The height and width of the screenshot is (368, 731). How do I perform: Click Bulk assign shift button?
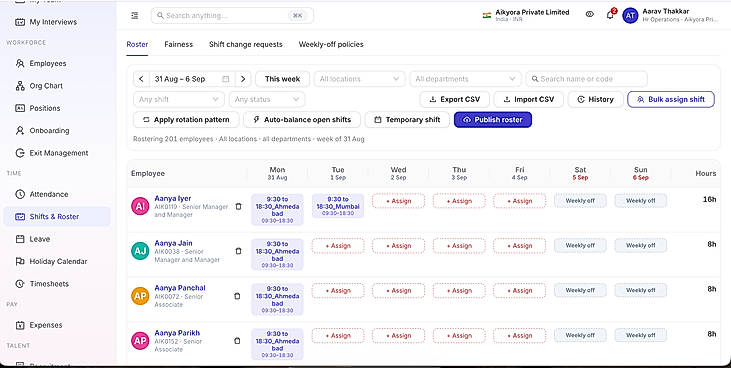(x=671, y=99)
